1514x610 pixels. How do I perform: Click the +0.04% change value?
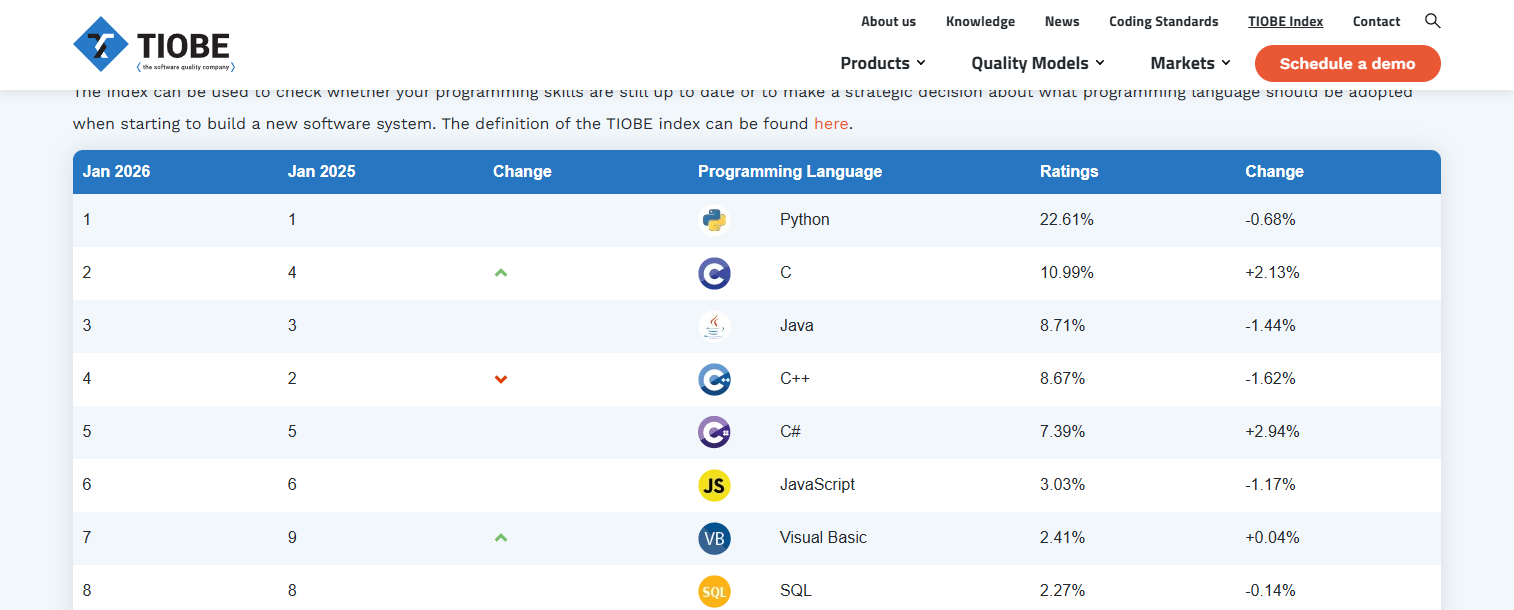1272,538
